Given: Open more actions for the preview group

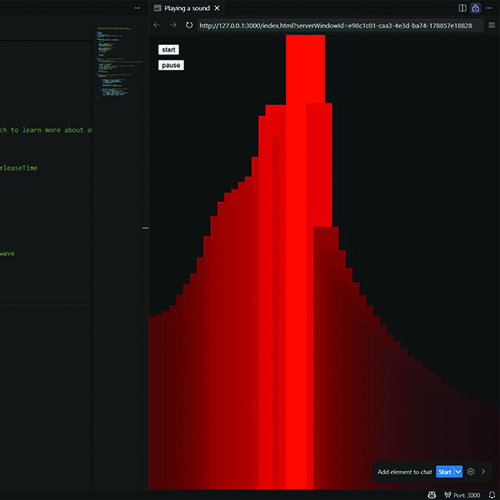Looking at the screenshot, I should coord(489,8).
